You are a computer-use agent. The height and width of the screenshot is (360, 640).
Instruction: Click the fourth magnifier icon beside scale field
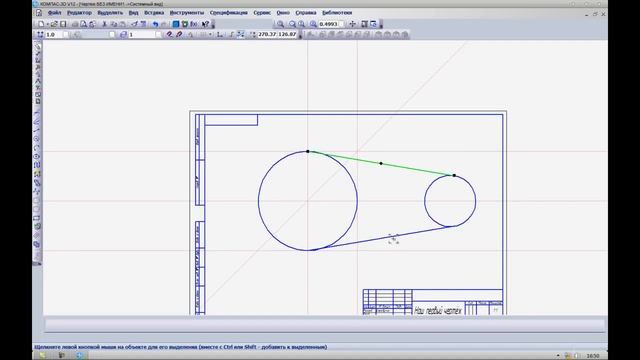tap(313, 24)
